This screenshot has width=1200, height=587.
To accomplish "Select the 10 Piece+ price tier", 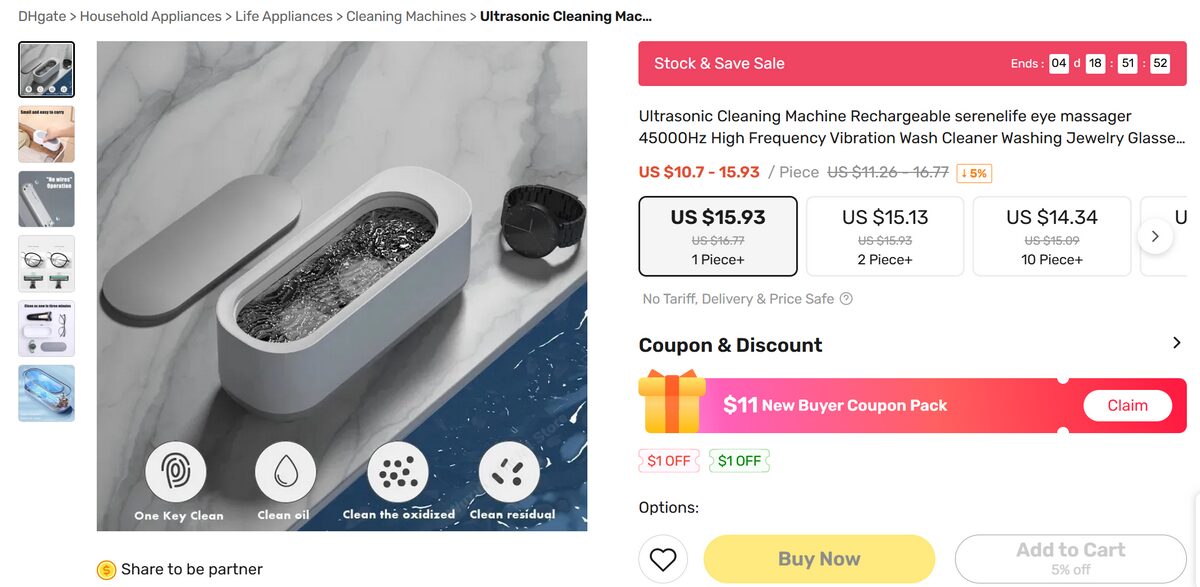I will click(x=1051, y=236).
